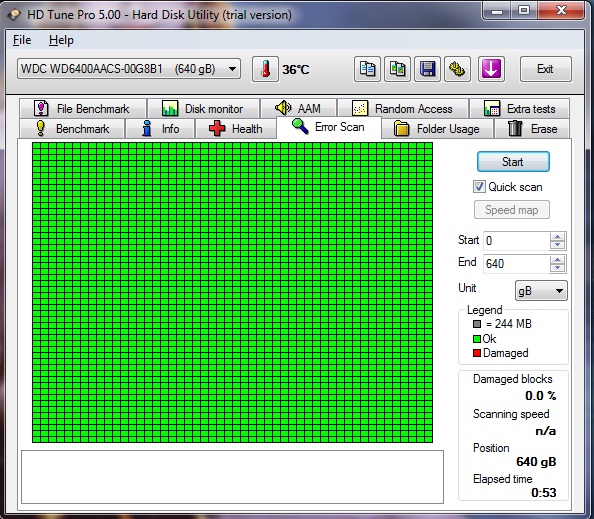Click the Start scan button
This screenshot has width=594, height=519.
click(513, 162)
